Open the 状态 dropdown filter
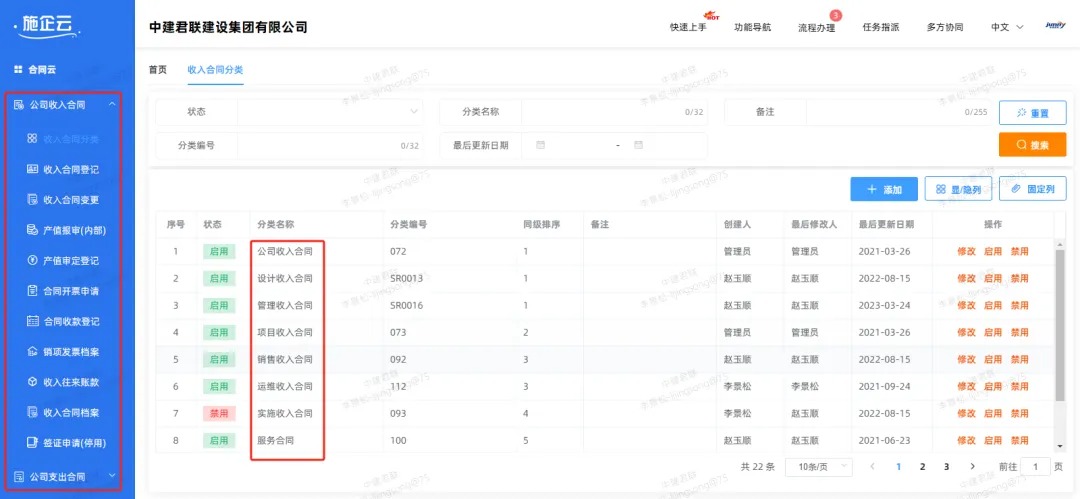 pos(330,112)
